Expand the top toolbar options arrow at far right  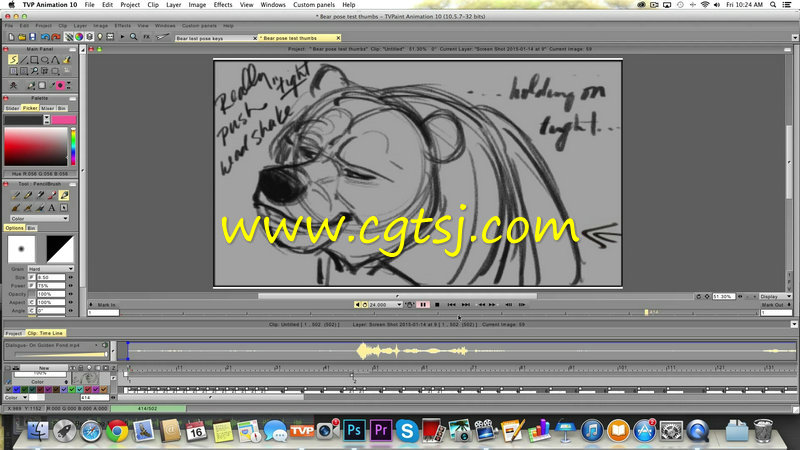(795, 37)
